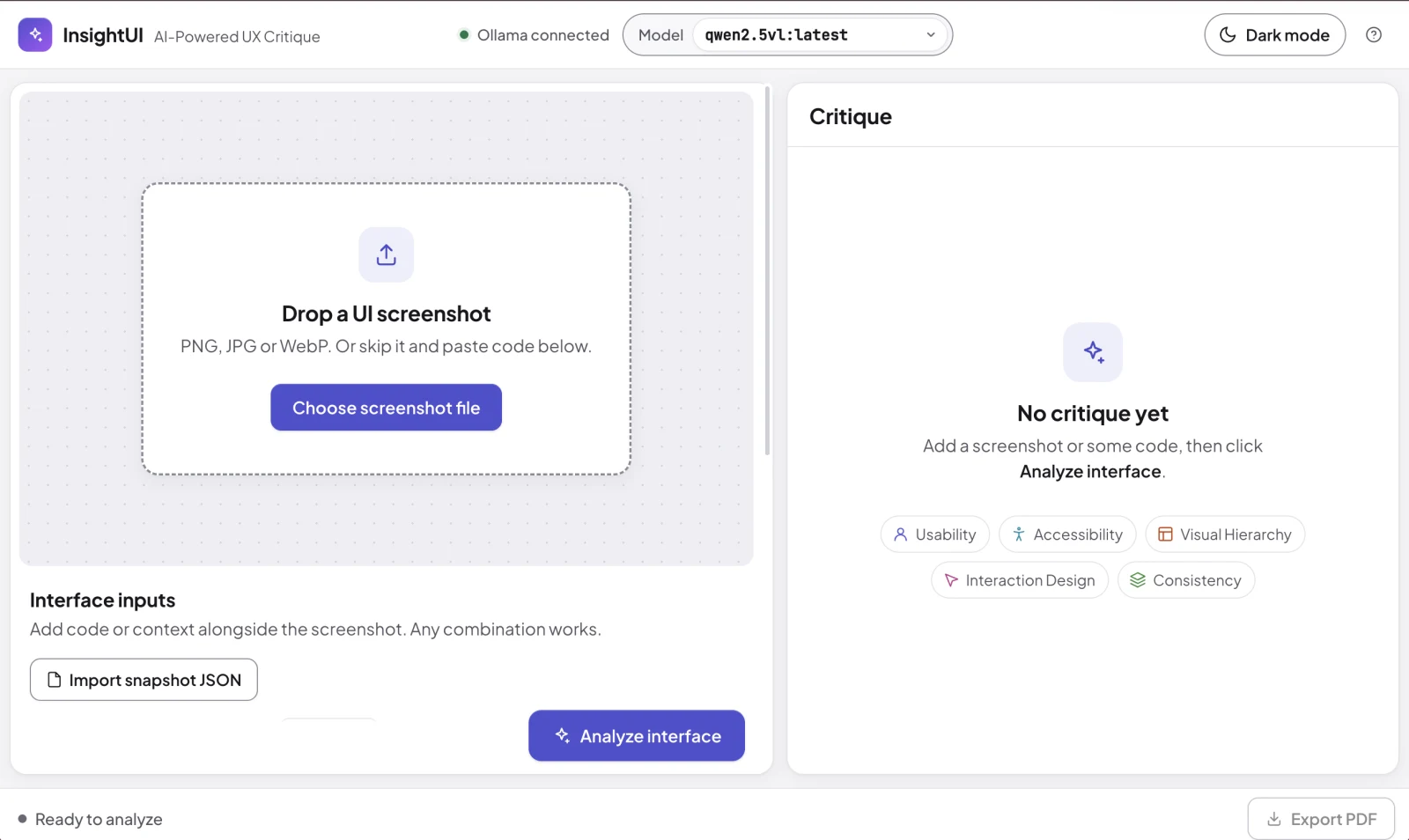Select the Visual Hierarchy chip
Image resolution: width=1409 pixels, height=840 pixels.
click(x=1225, y=534)
